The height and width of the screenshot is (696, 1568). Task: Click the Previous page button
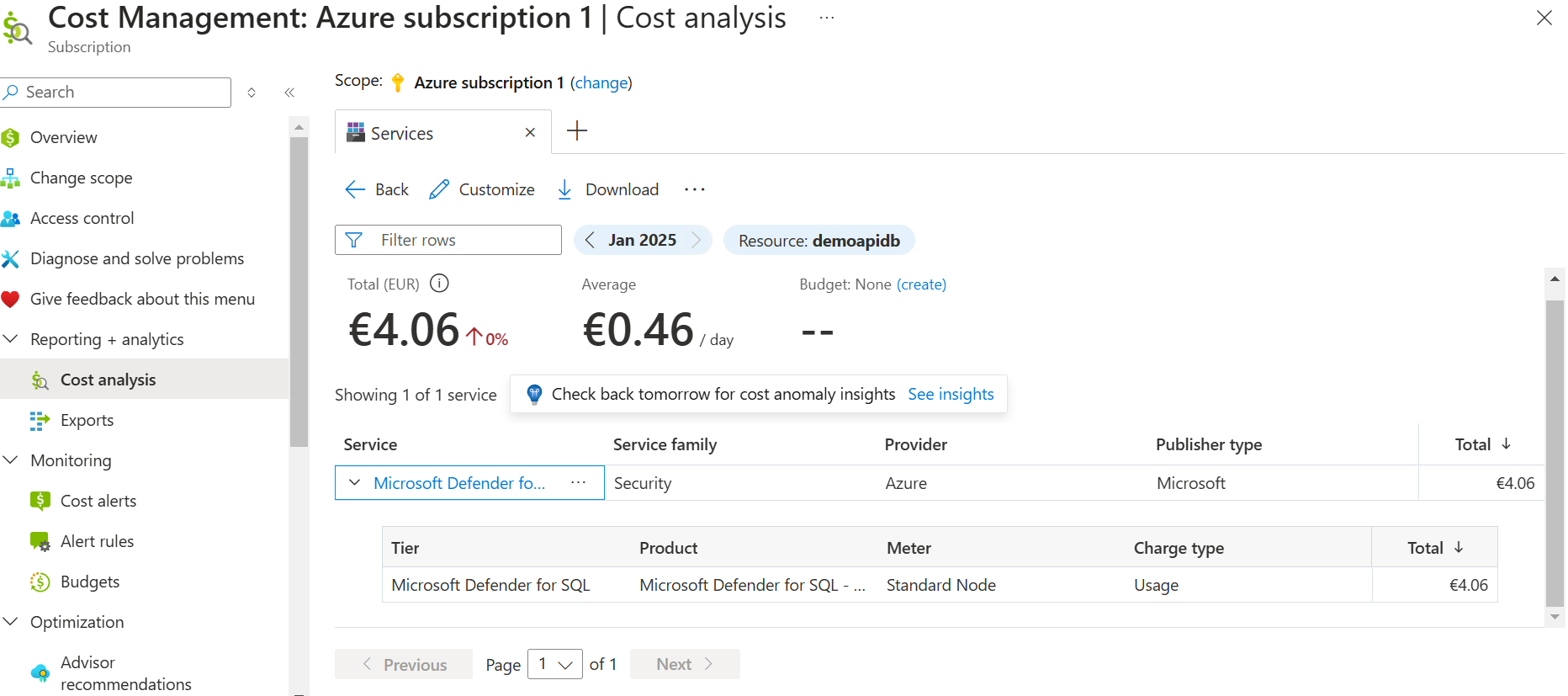[x=404, y=664]
